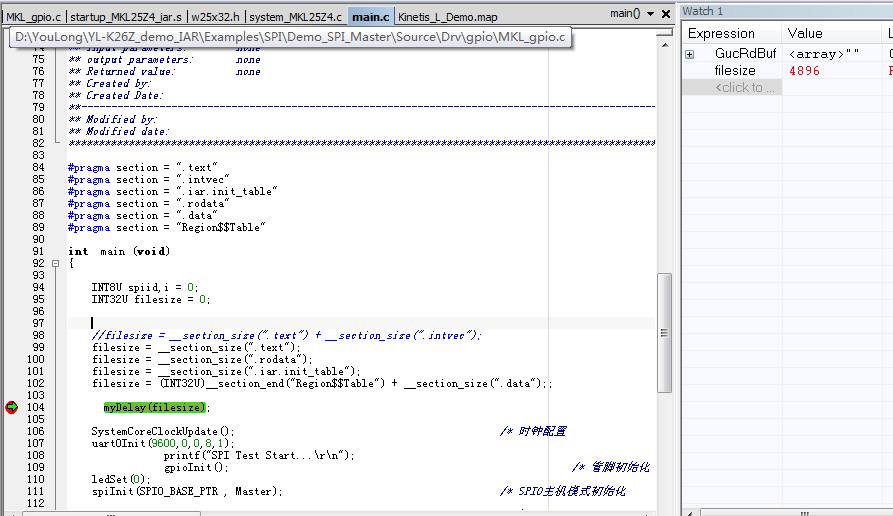Click the filesize value 4896
Screen dimensions: 893x516
tap(804, 71)
